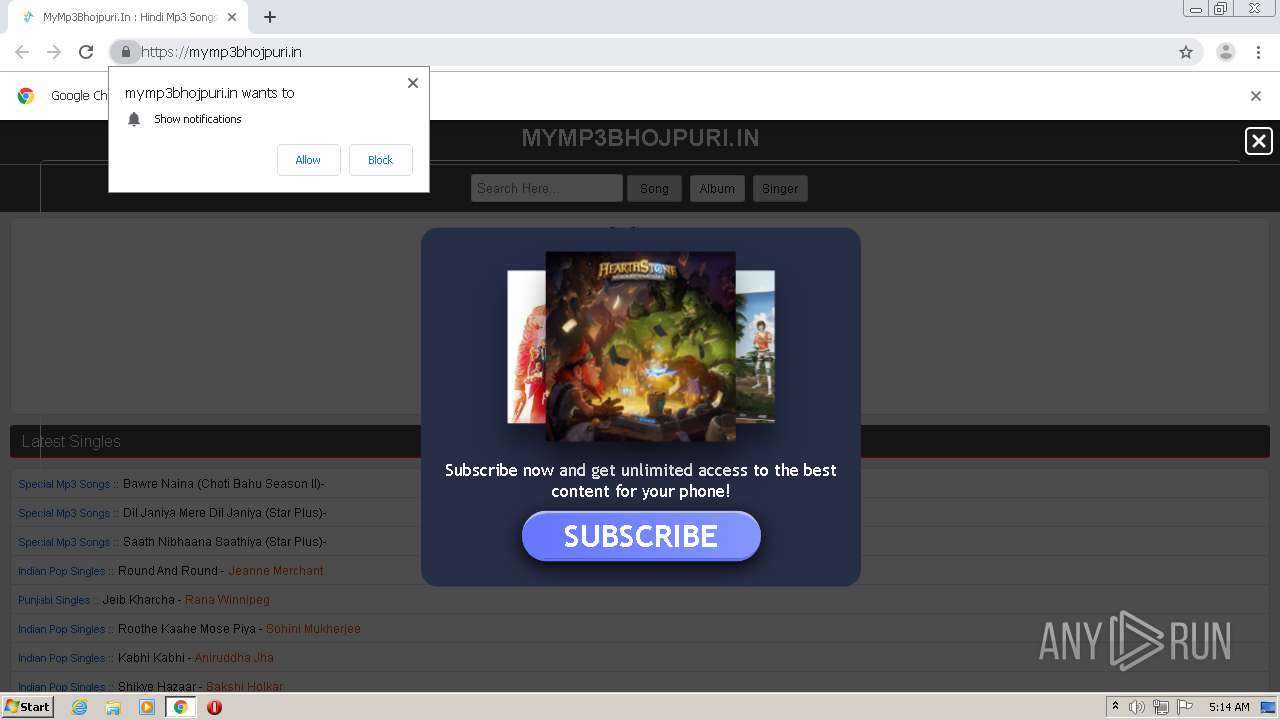1280x720 pixels.
Task: Open the Jeanne Merchant singer link
Action: tap(276, 571)
